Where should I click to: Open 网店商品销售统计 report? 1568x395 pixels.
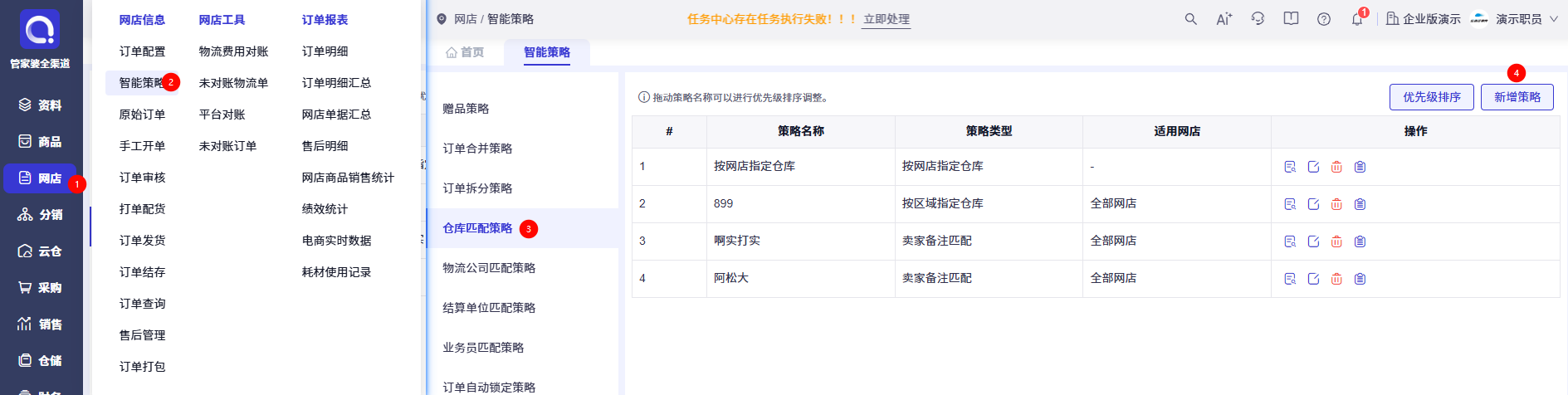pos(348,178)
